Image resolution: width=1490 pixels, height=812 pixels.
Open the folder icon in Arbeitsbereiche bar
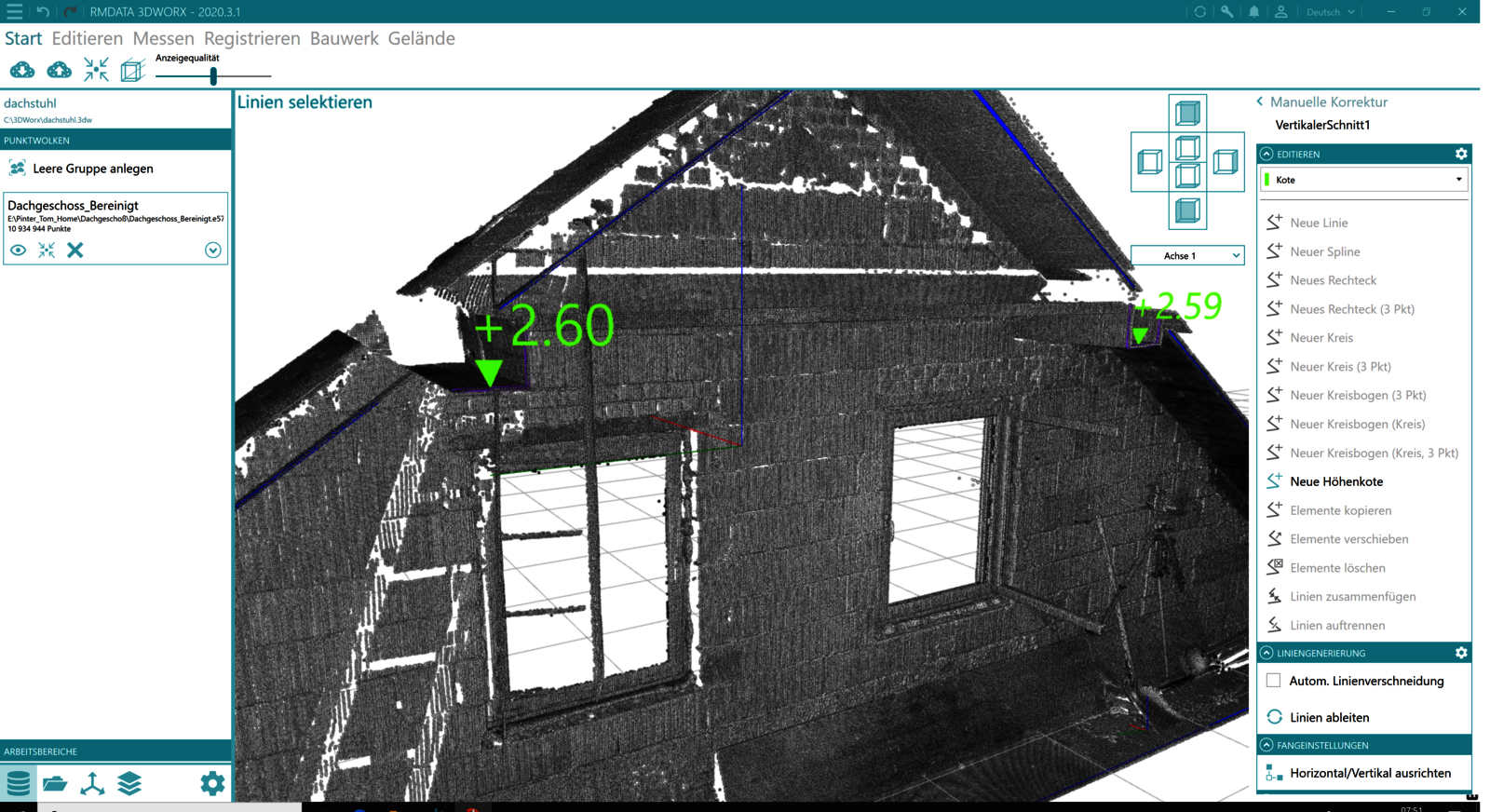click(55, 783)
